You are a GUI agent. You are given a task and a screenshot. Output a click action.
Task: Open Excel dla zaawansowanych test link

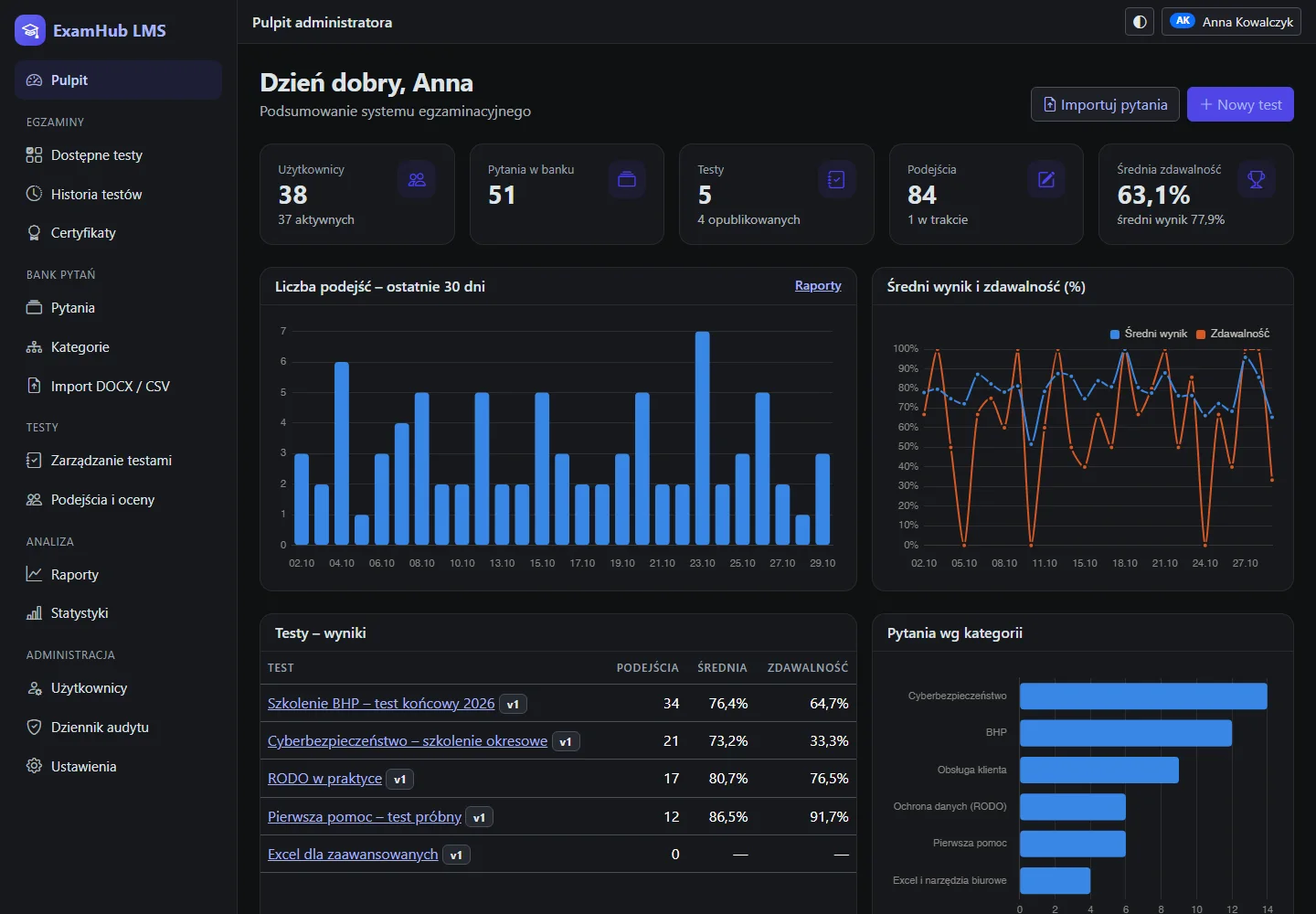(x=353, y=855)
